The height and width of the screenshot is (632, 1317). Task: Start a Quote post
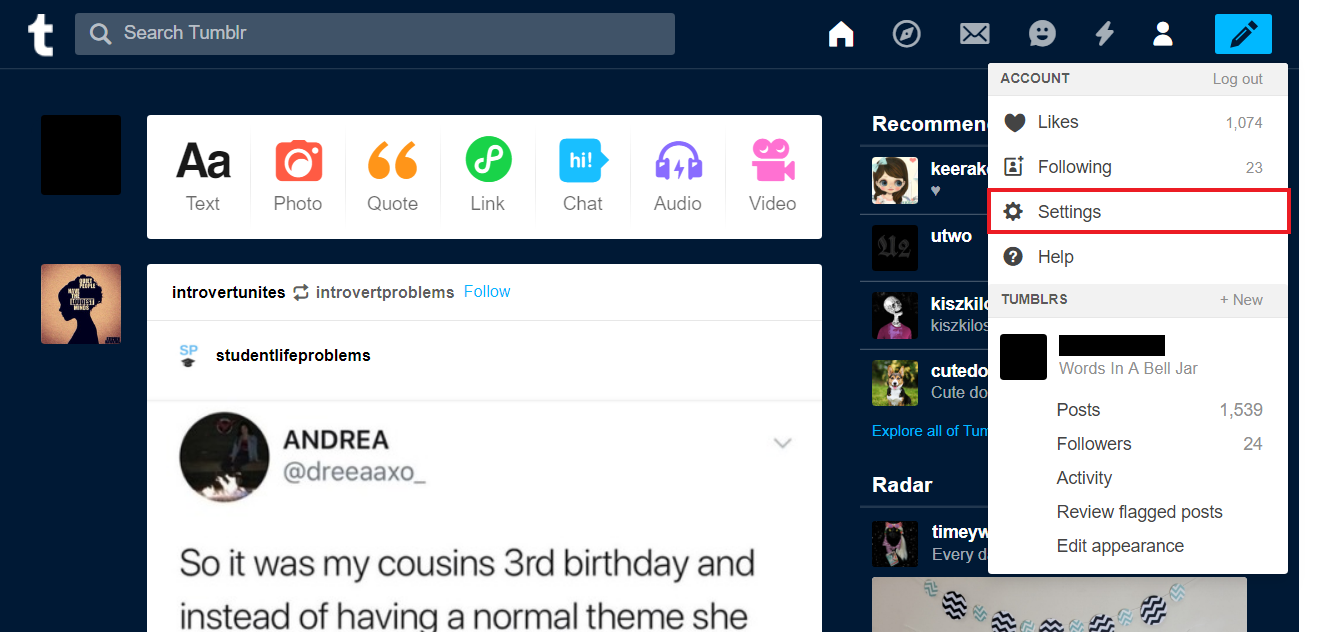click(392, 177)
